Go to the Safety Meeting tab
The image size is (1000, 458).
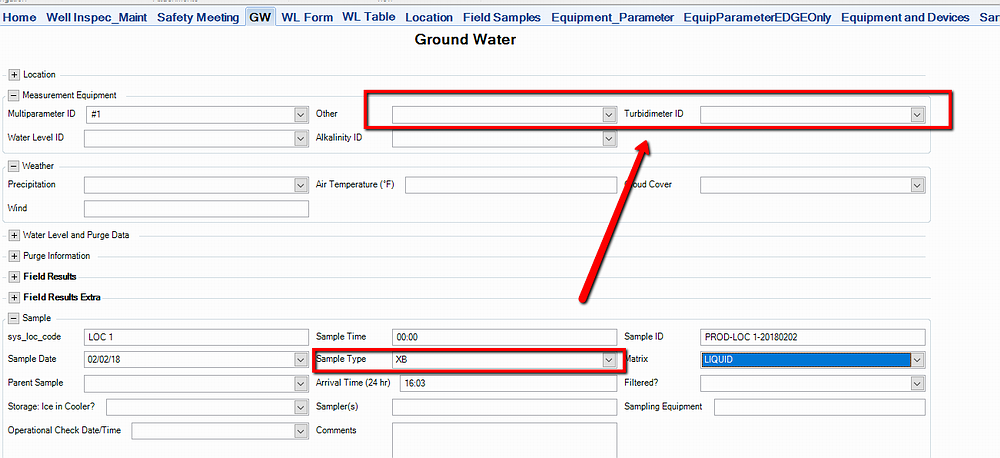tap(198, 17)
